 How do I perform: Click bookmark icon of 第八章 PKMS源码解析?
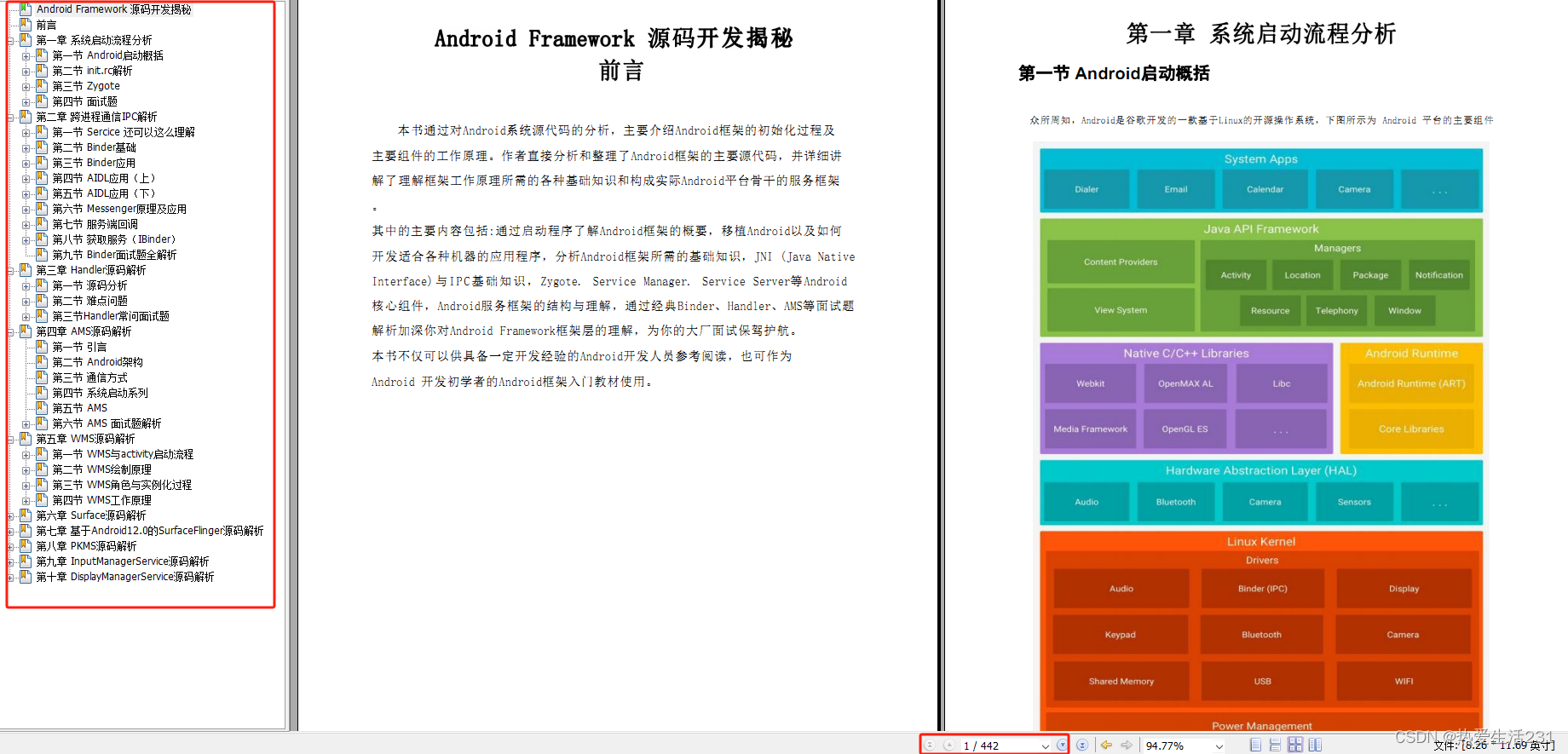[x=26, y=546]
